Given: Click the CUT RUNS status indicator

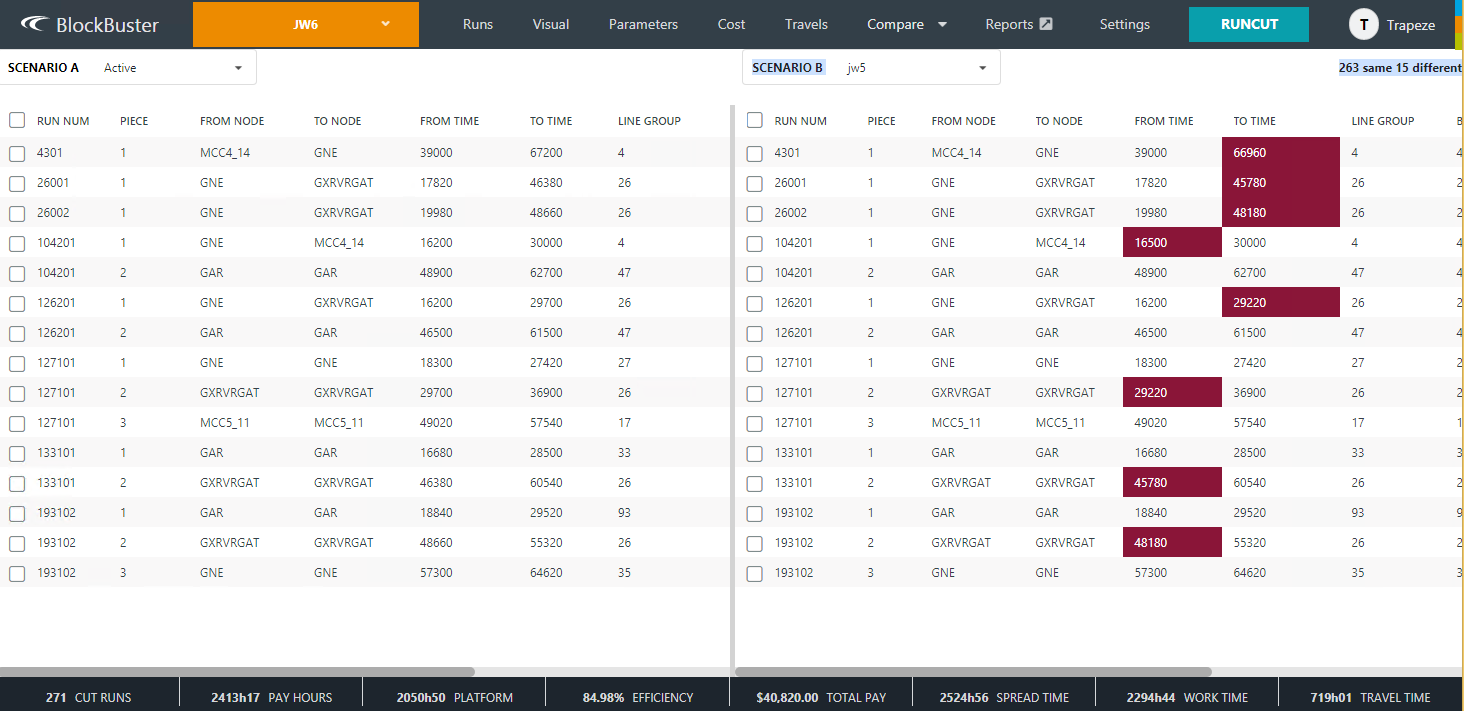Looking at the screenshot, I should pos(90,697).
